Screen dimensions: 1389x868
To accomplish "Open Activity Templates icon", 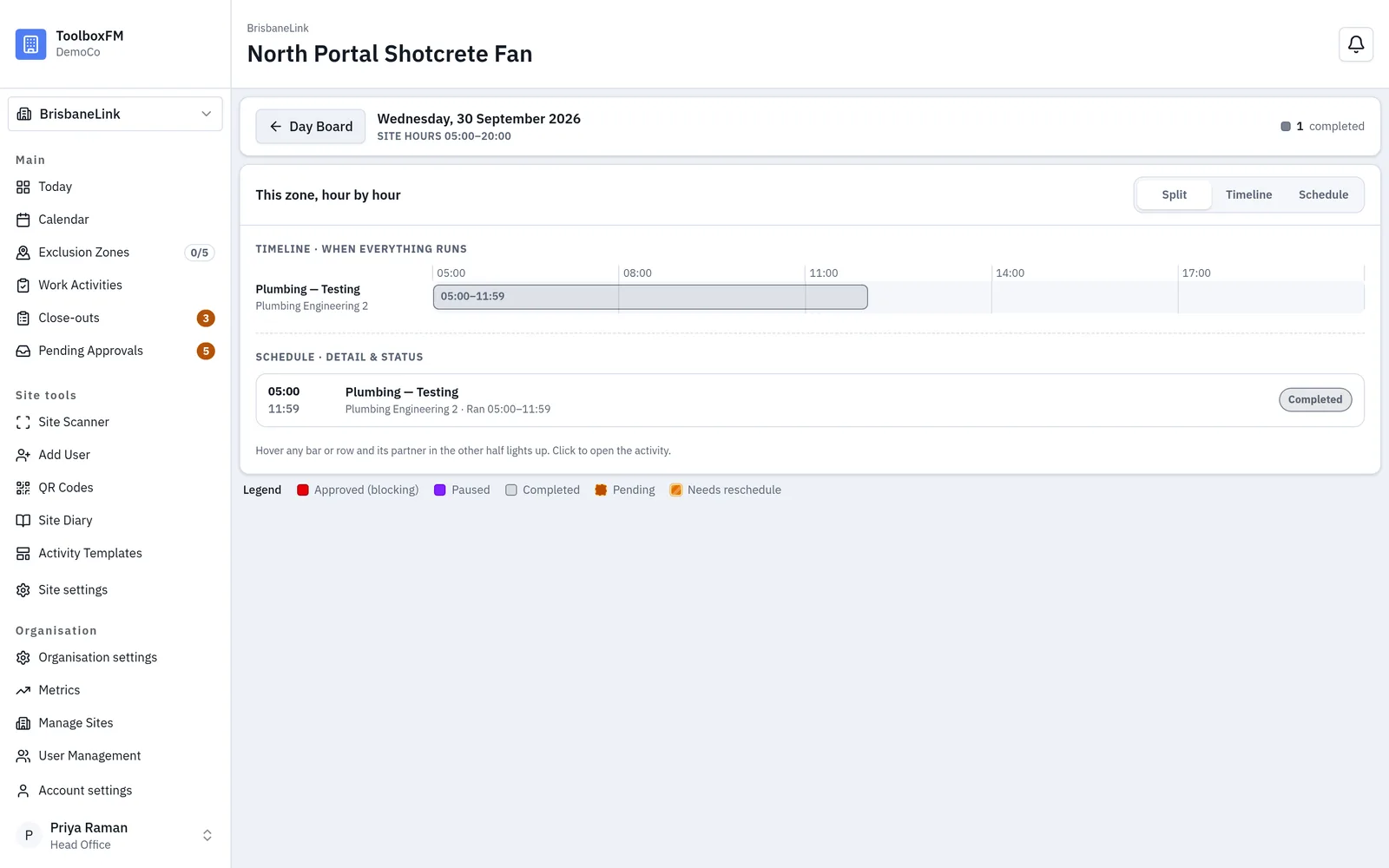I will click(23, 553).
